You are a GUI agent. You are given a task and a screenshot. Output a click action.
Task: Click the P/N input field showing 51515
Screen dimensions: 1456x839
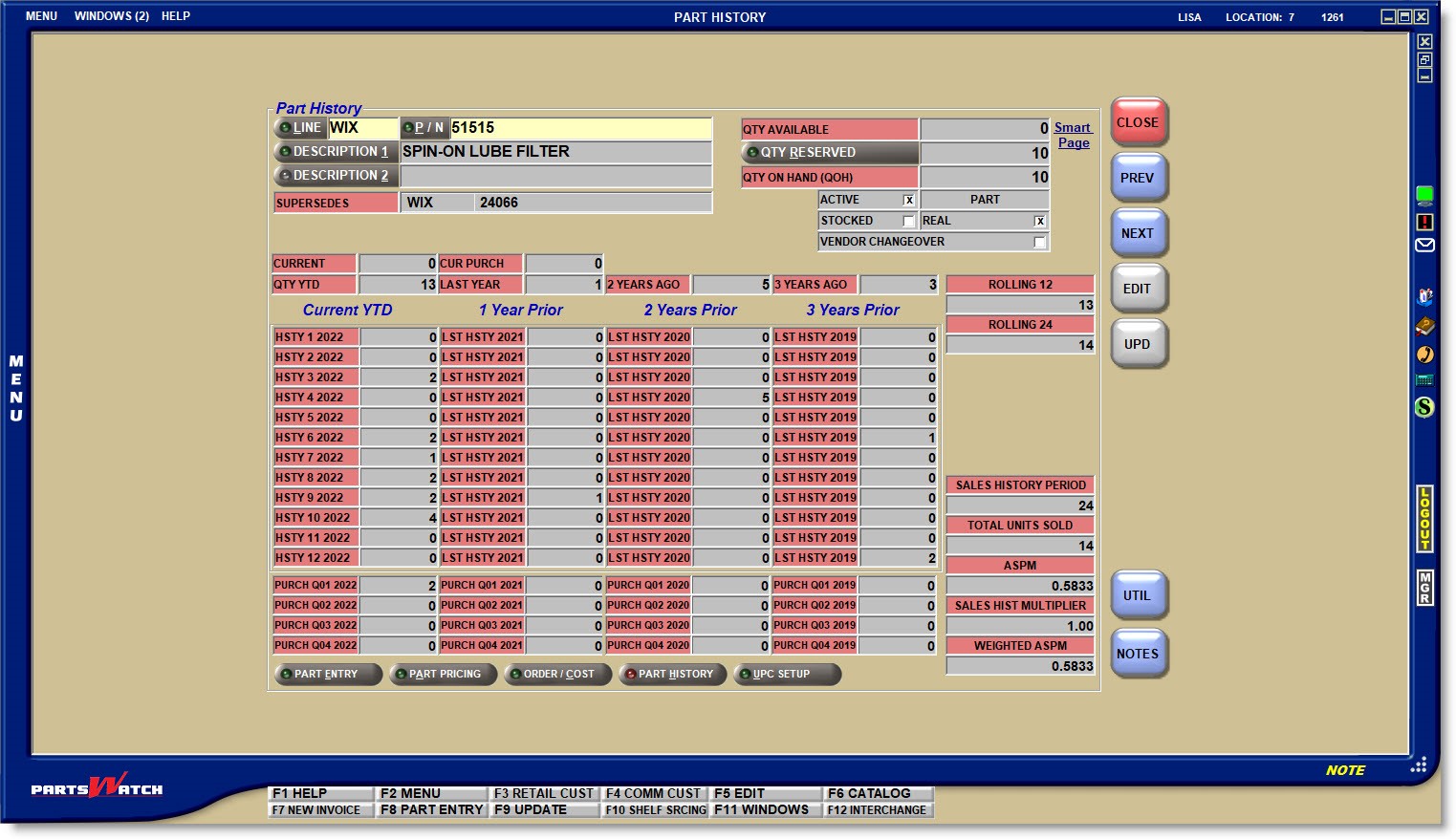579,128
